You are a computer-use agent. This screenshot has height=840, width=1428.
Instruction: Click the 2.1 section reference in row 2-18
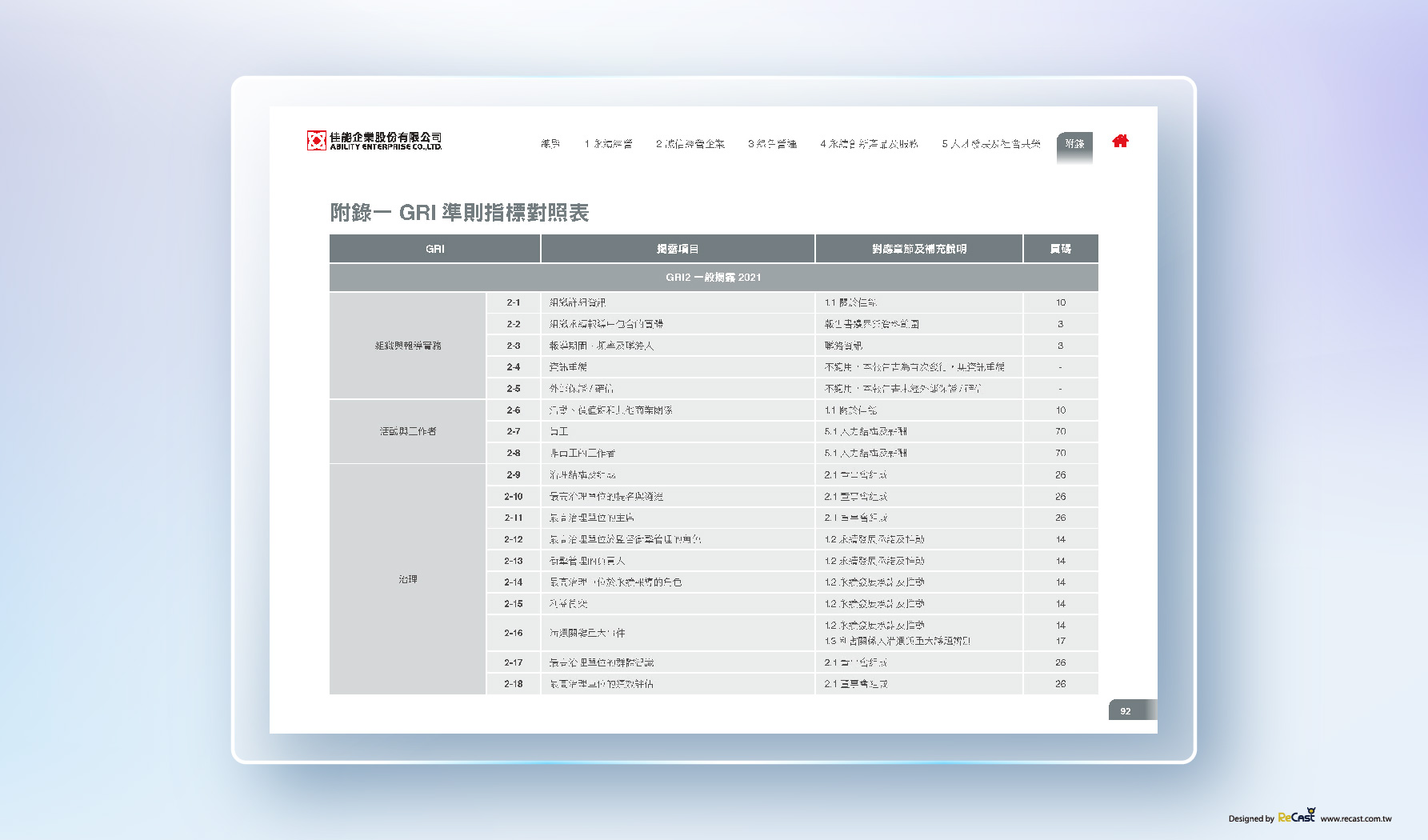(856, 684)
